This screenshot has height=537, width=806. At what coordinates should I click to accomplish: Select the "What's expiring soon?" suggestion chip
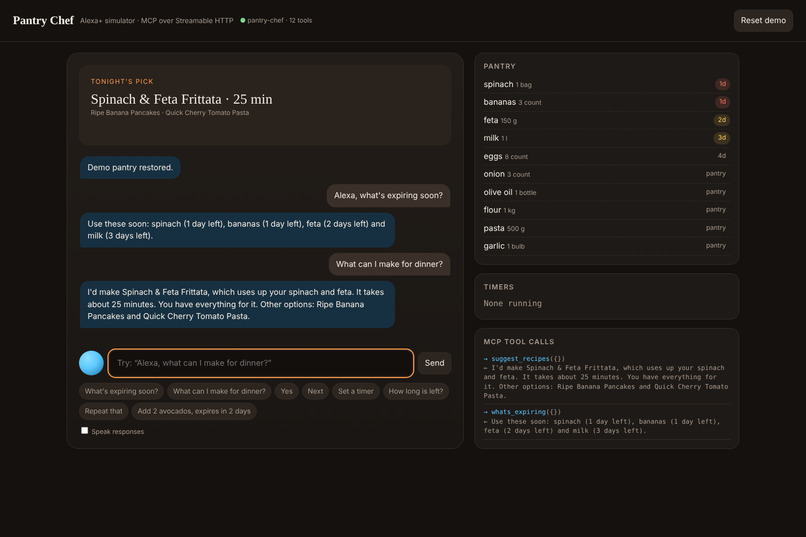(121, 391)
